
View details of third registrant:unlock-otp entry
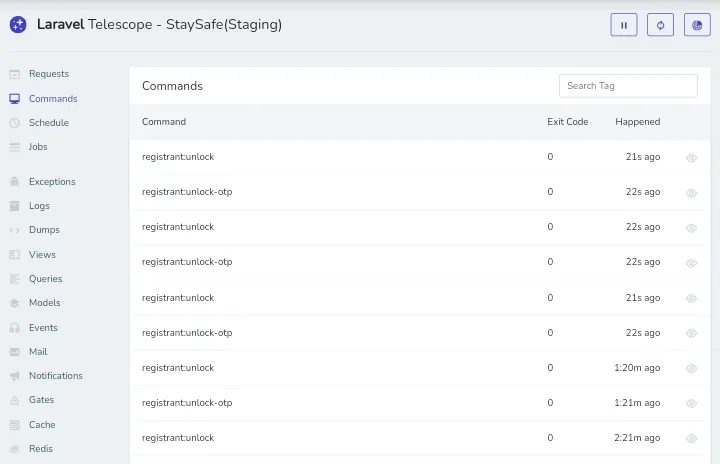(x=691, y=334)
